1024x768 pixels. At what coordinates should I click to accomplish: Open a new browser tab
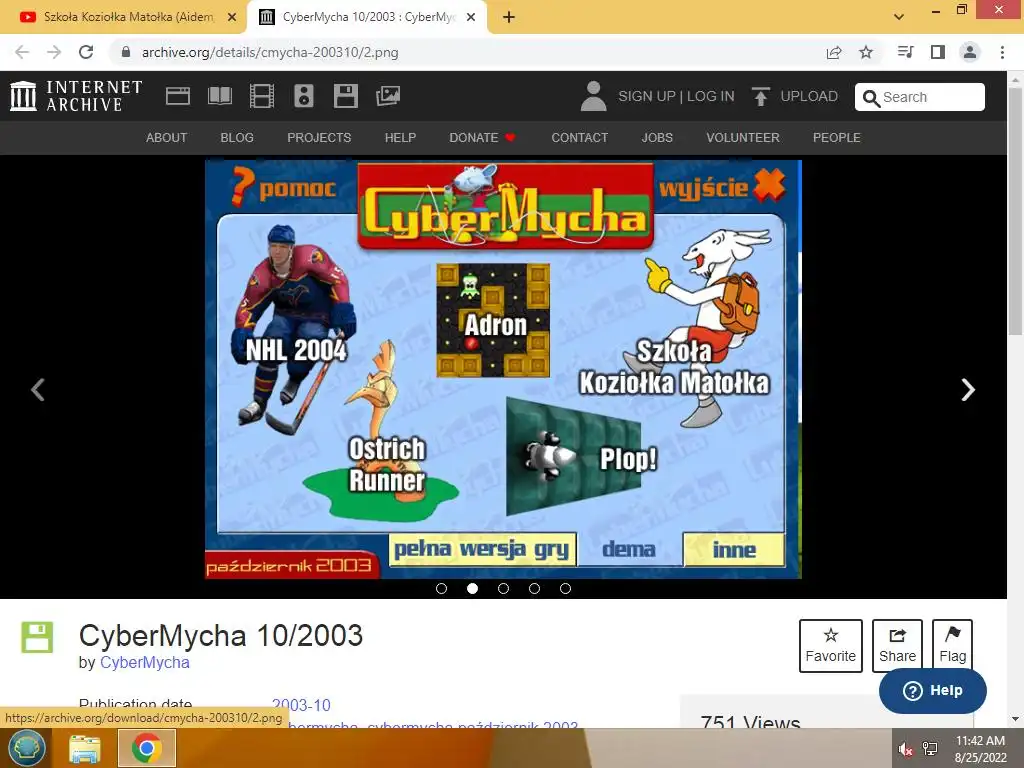coord(509,17)
